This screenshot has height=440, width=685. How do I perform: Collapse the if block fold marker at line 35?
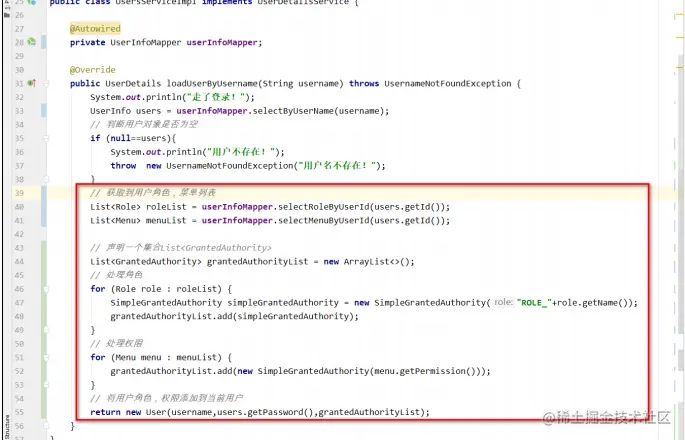46,138
